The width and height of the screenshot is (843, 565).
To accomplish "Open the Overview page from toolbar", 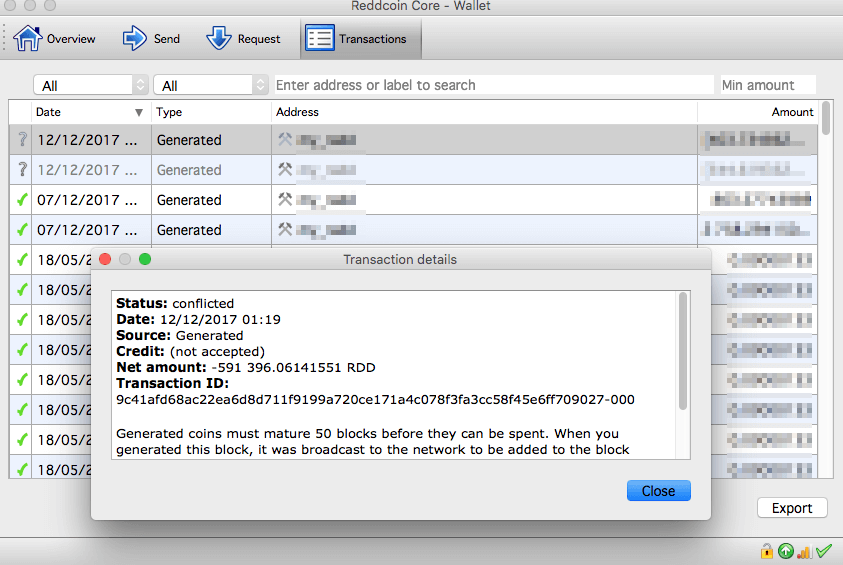I will (54, 39).
